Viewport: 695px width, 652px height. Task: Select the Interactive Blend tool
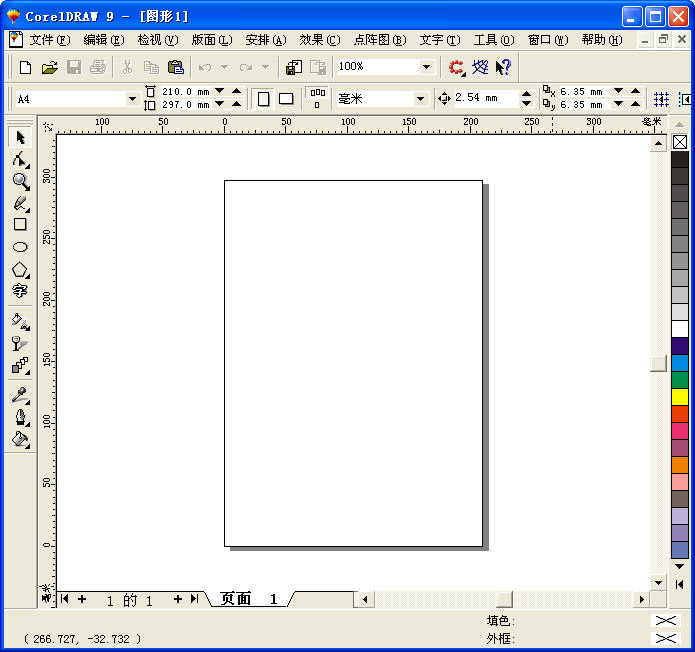[x=20, y=365]
